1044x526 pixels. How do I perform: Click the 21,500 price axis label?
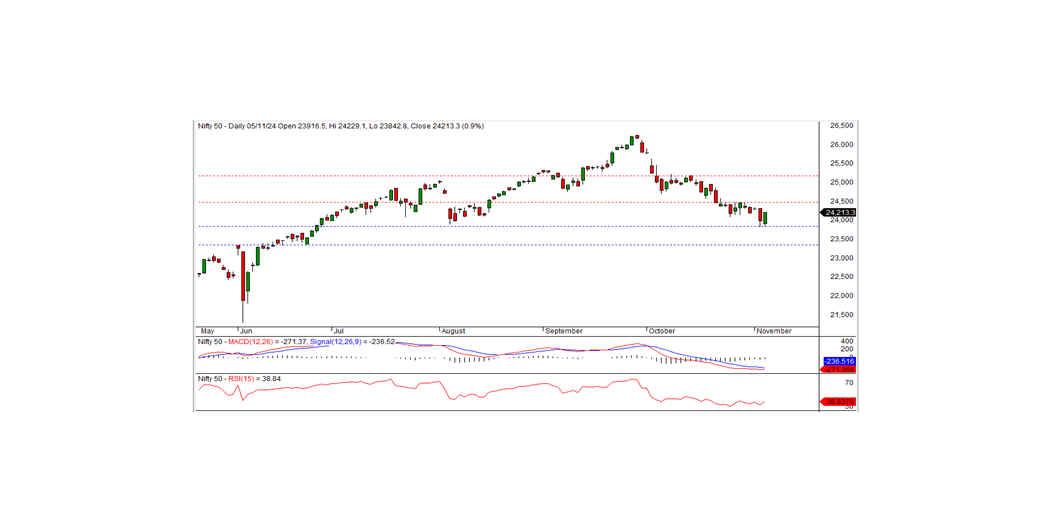pos(842,314)
